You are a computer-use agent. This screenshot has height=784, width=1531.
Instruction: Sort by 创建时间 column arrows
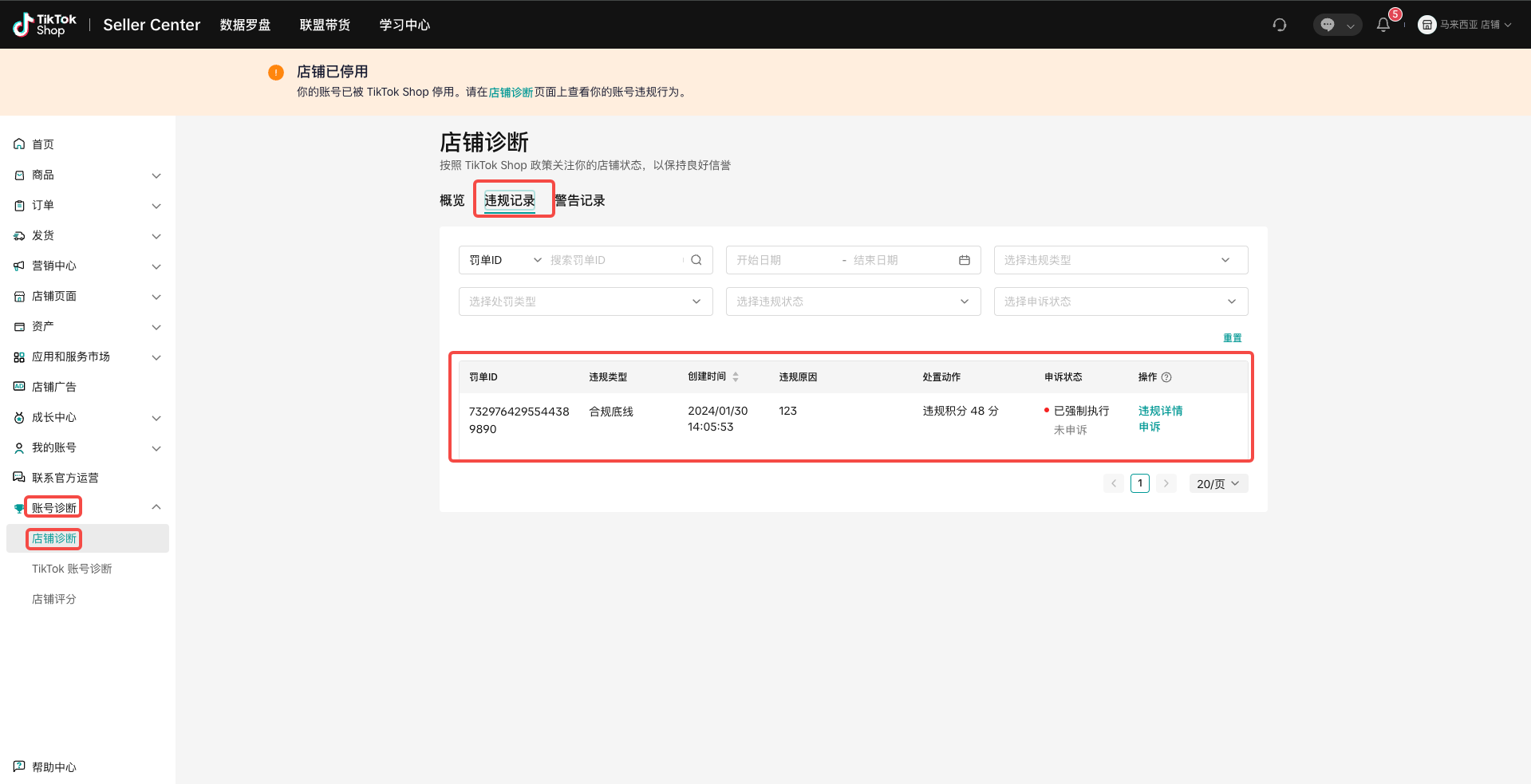(x=736, y=377)
